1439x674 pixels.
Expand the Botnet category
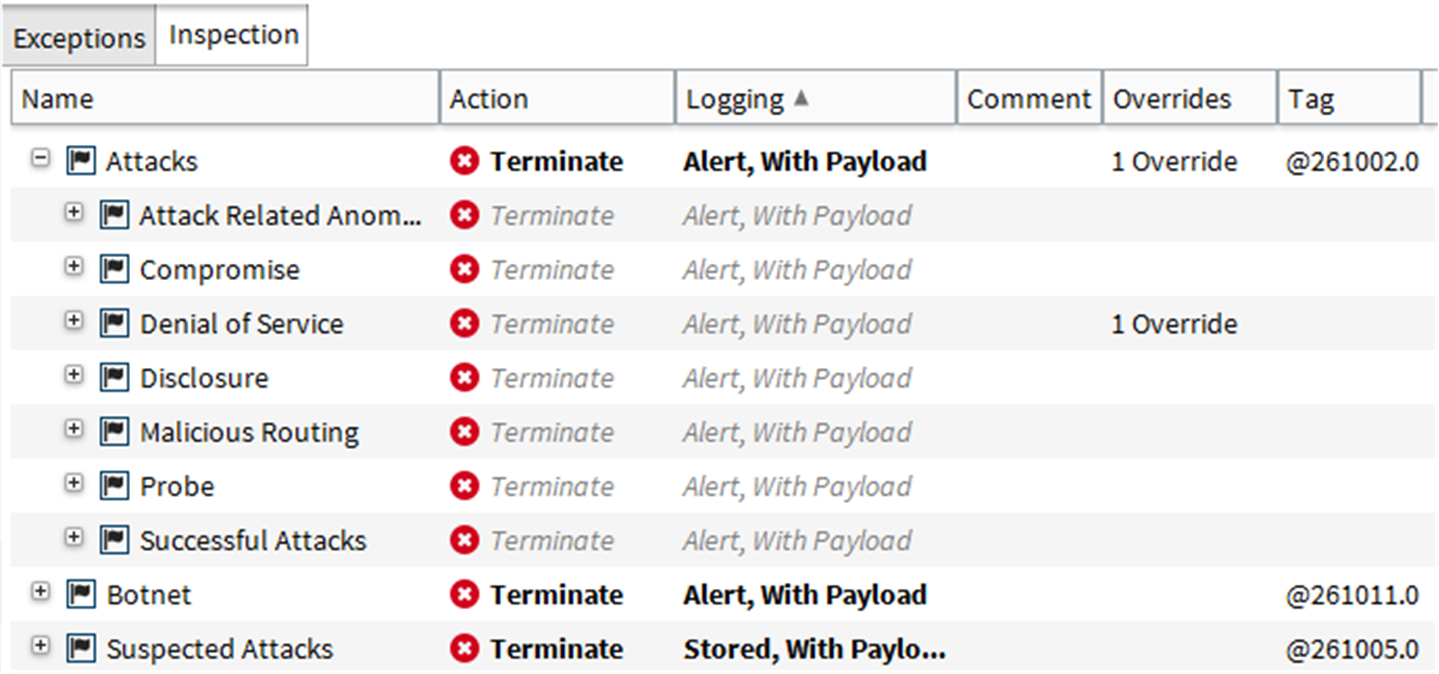[x=40, y=592]
